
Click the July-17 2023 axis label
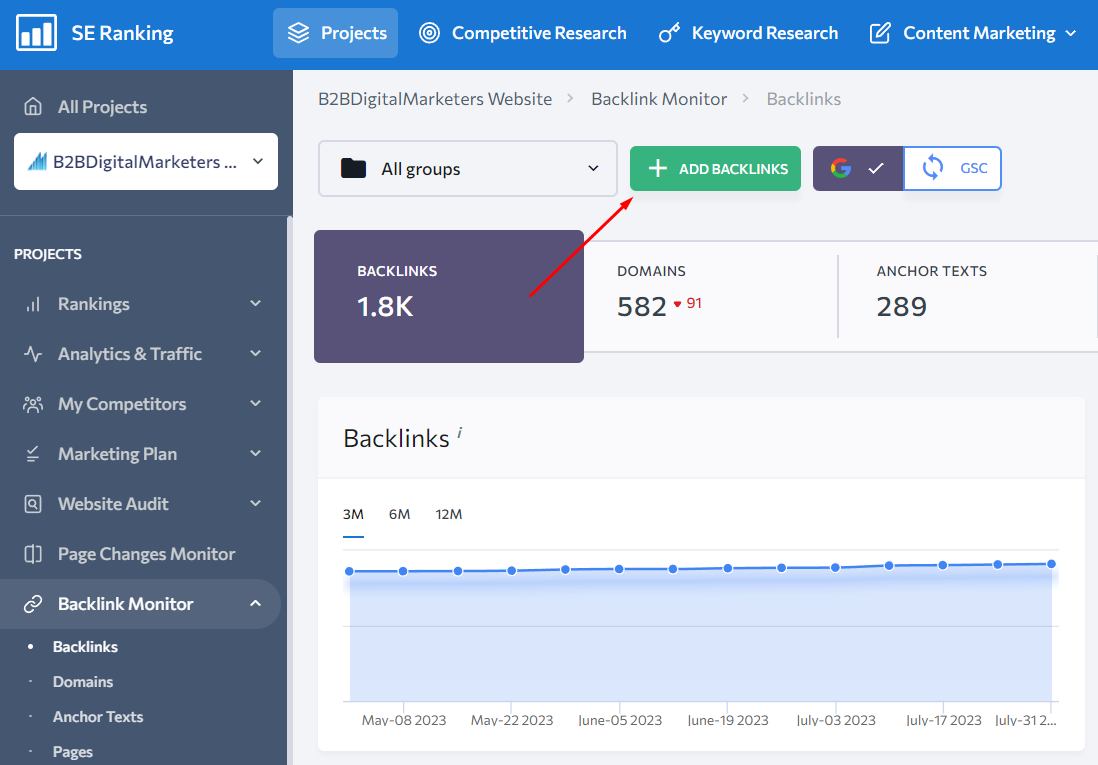point(943,720)
